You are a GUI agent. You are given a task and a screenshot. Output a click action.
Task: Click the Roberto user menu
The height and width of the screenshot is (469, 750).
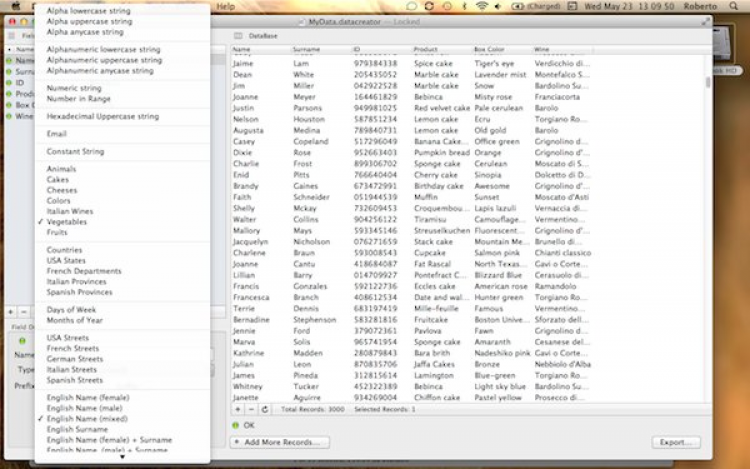coord(700,6)
